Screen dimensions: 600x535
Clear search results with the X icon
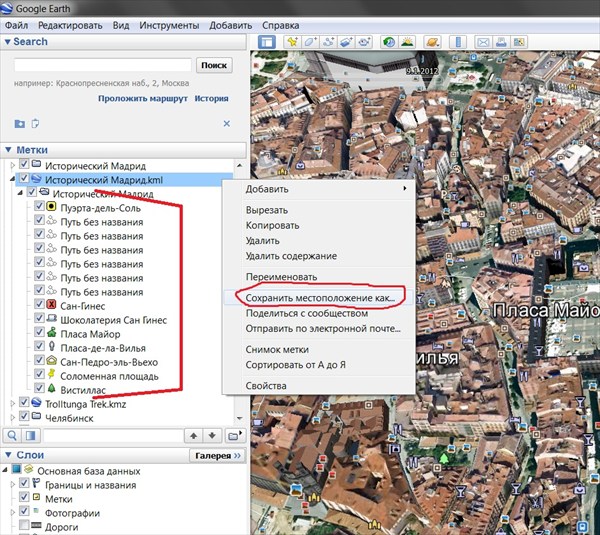coord(227,124)
